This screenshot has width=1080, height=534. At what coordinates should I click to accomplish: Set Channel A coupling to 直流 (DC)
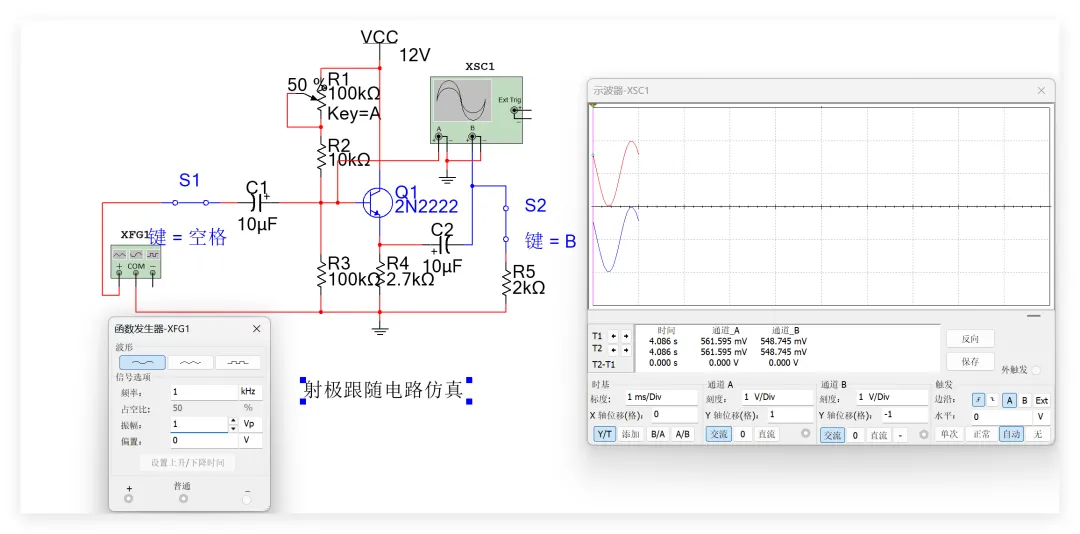(766, 435)
